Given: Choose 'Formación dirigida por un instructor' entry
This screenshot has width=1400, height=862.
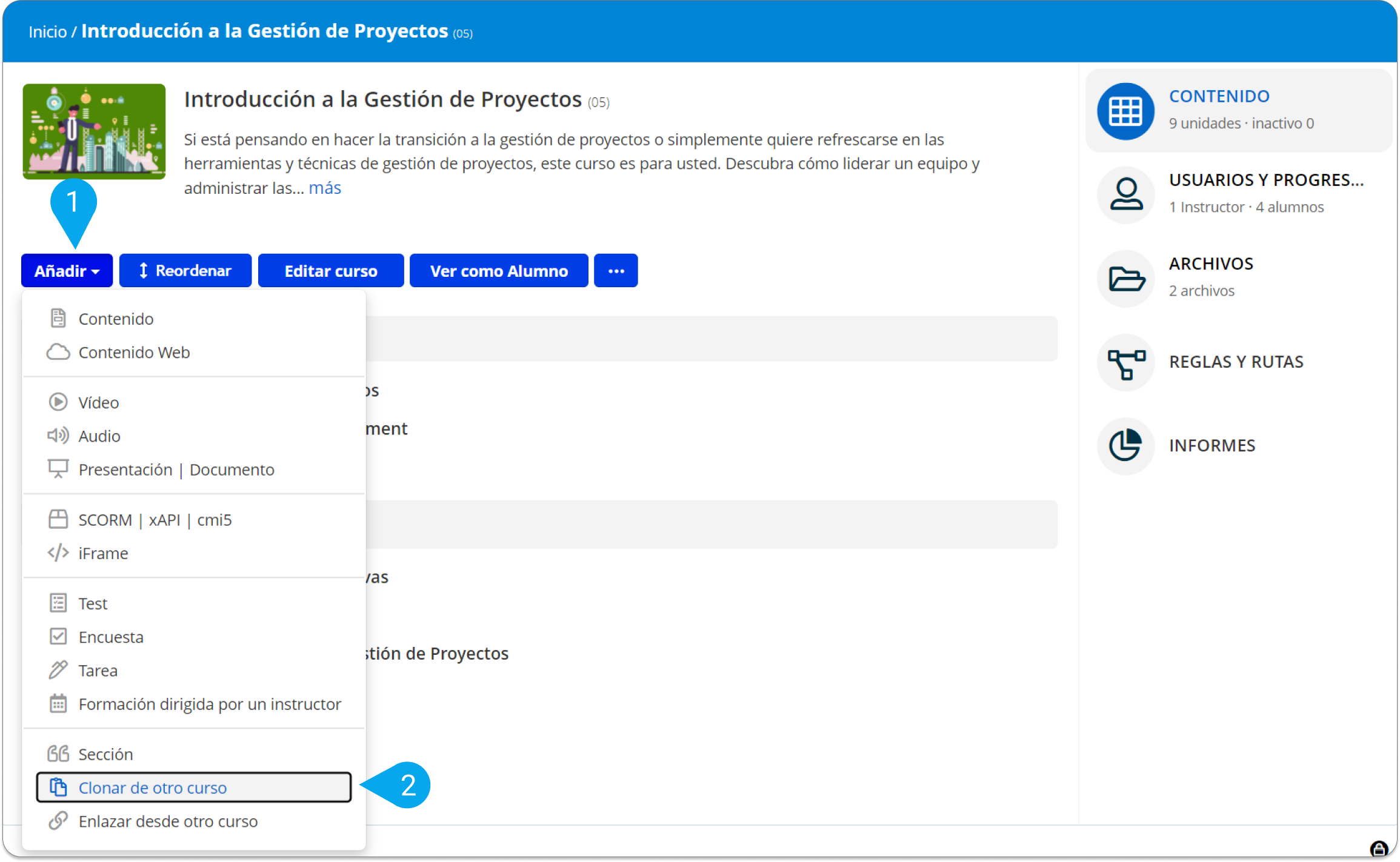Looking at the screenshot, I should tap(210, 704).
